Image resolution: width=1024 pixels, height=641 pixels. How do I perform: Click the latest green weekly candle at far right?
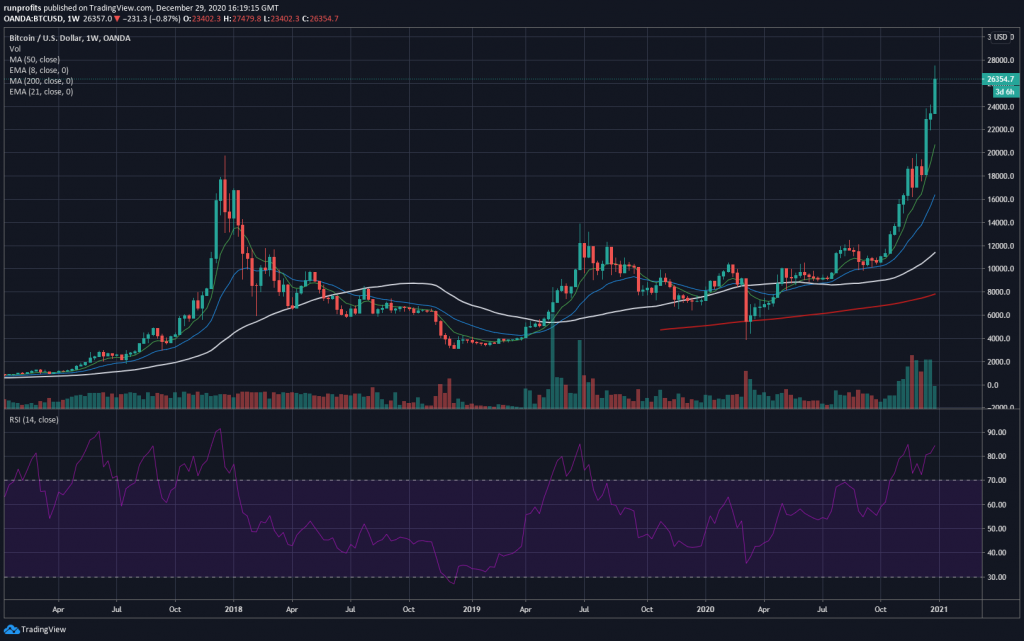pos(935,95)
